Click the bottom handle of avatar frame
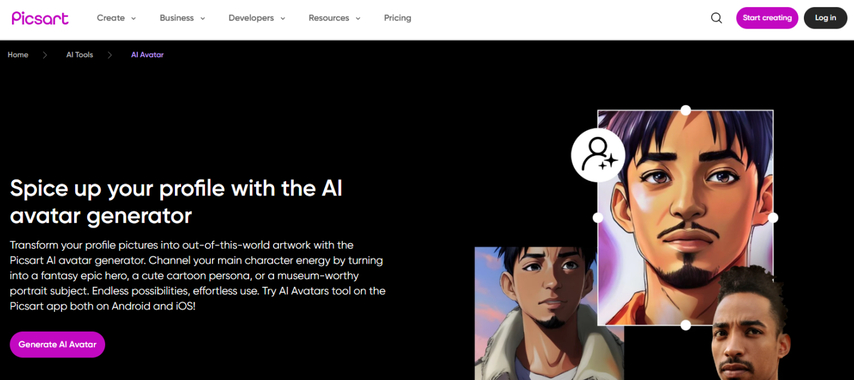Viewport: 854px width, 380px height. pos(686,325)
